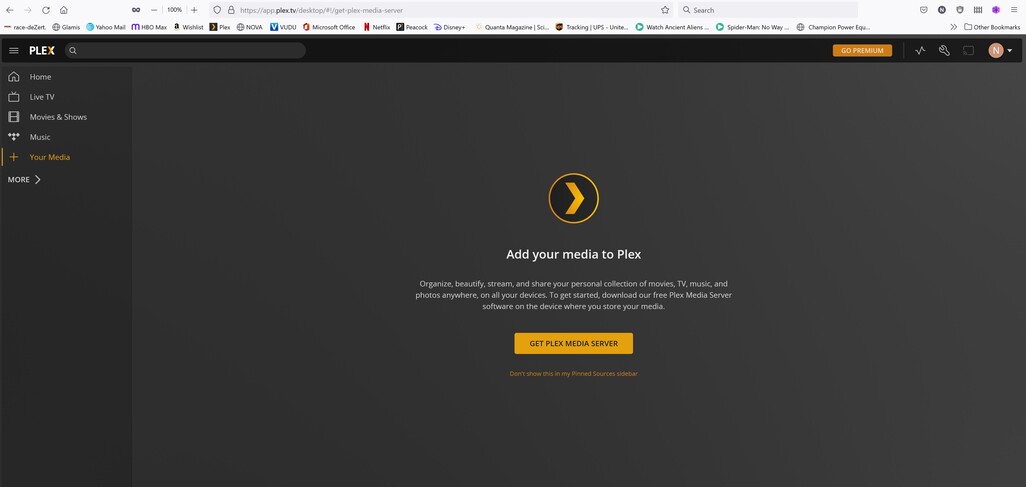Open the Netflix bookmark
Viewport: 1026px width, 487px height.
pos(376,27)
